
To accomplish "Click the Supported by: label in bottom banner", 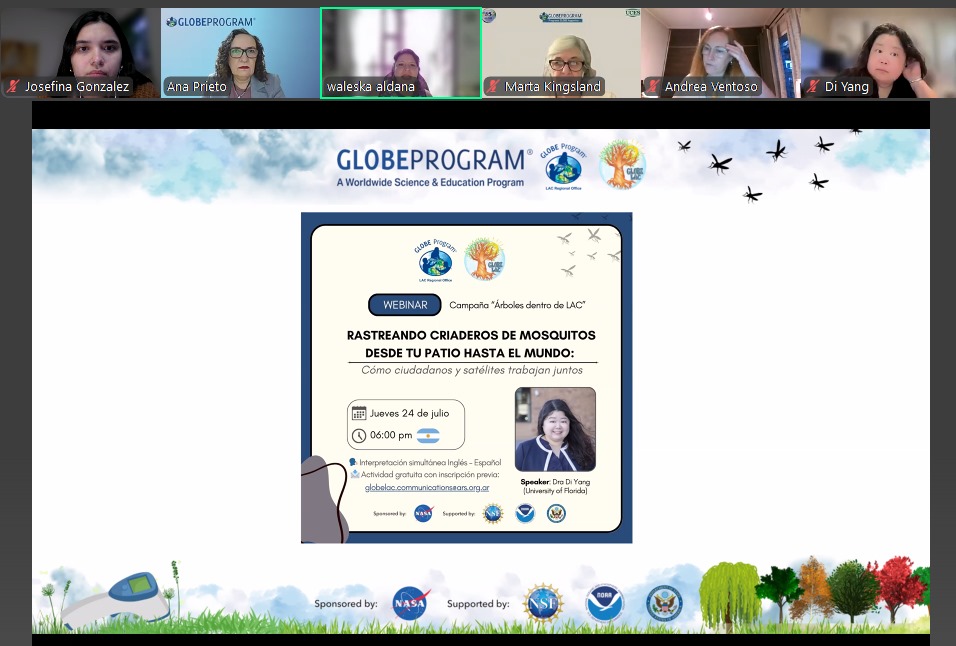I will (x=478, y=603).
